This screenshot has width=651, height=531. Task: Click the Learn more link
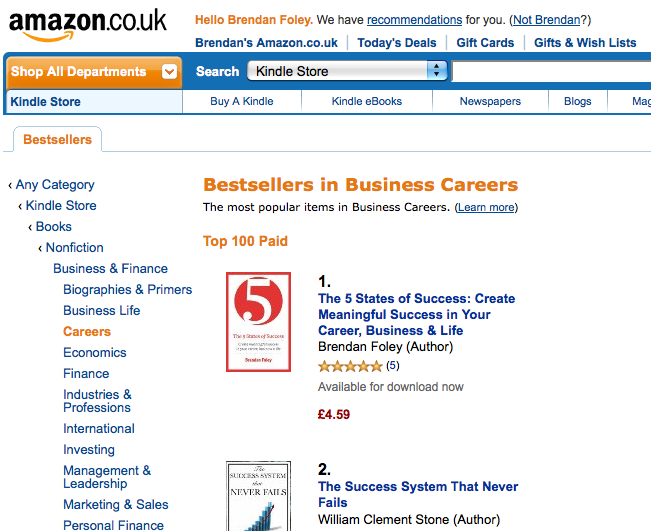[x=486, y=207]
